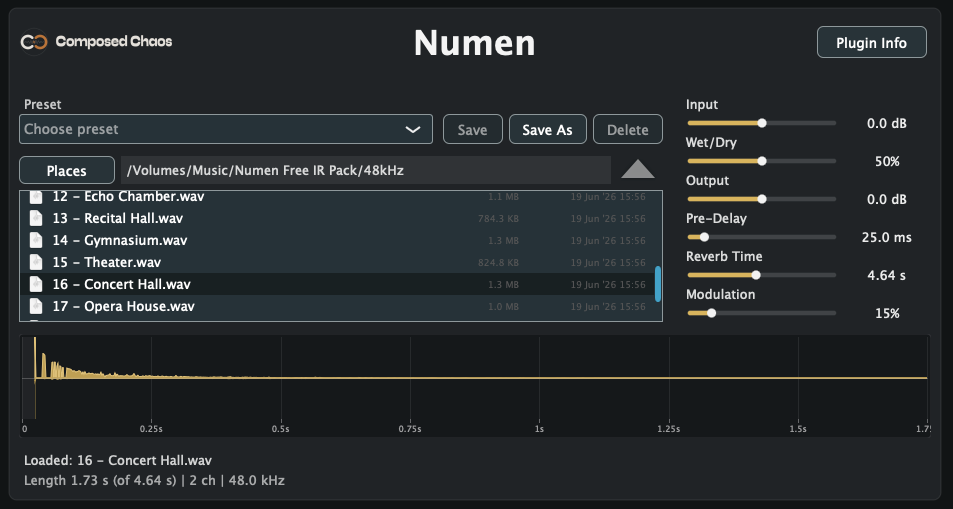Click file icon for 17 – Opera House.wav
953x509 pixels.
(x=36, y=306)
